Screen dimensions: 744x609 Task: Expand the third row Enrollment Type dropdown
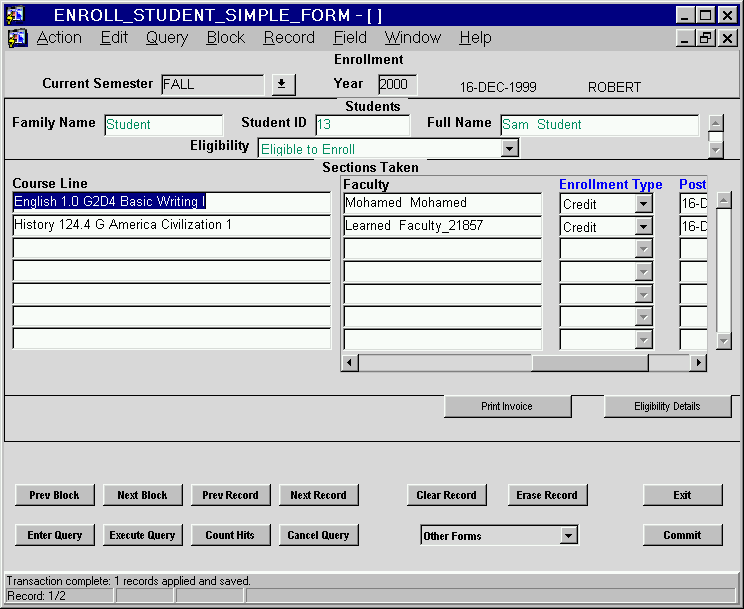(643, 249)
